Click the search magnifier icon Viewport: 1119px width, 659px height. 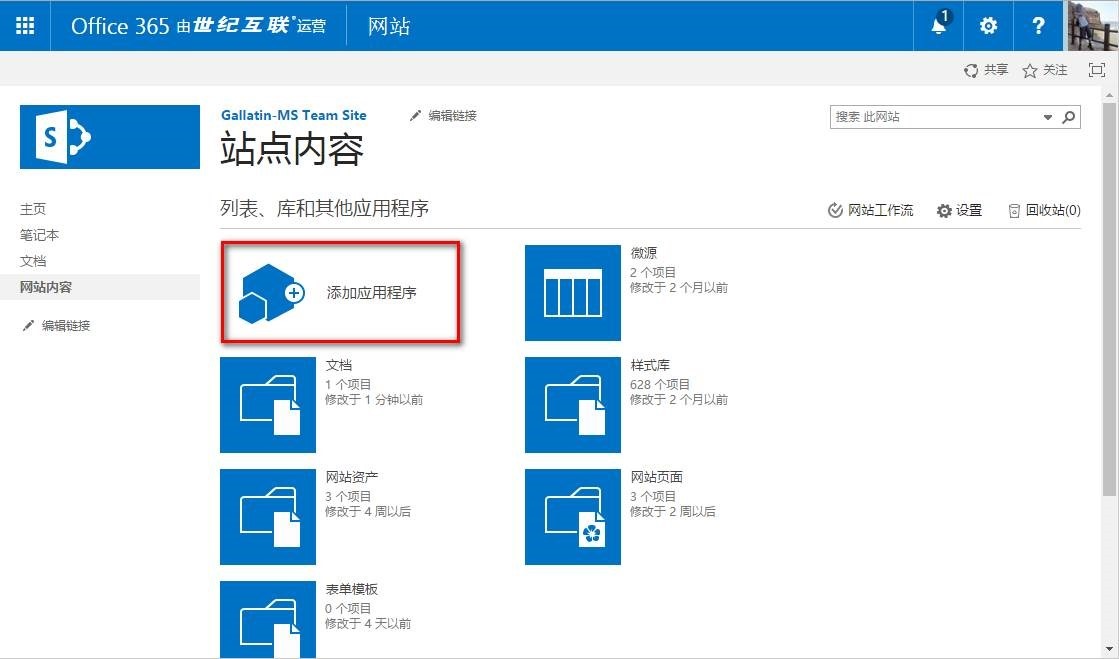coord(1068,117)
